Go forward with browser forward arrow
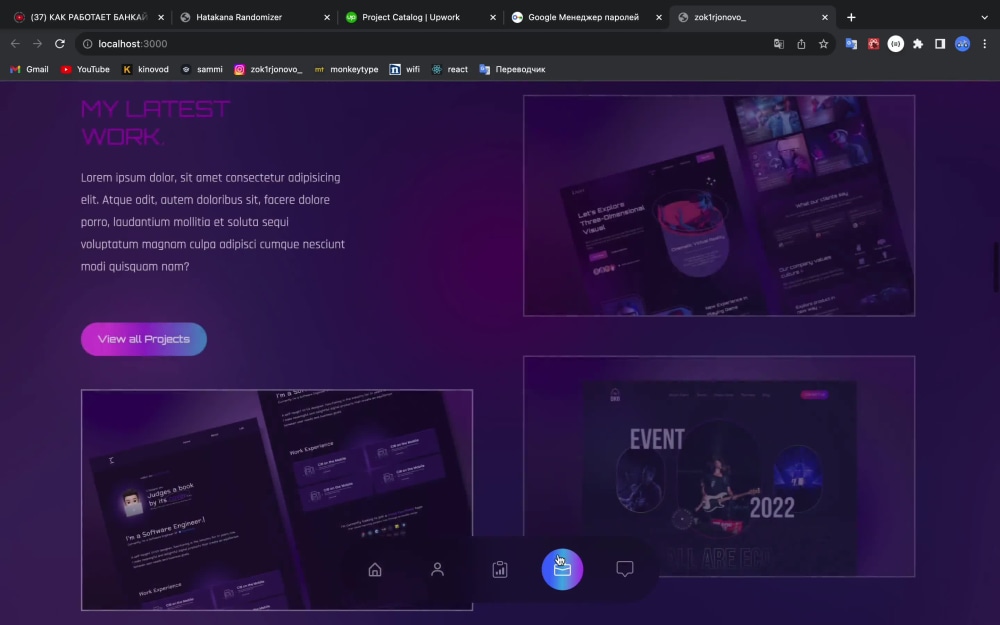The height and width of the screenshot is (625, 1000). point(38,44)
